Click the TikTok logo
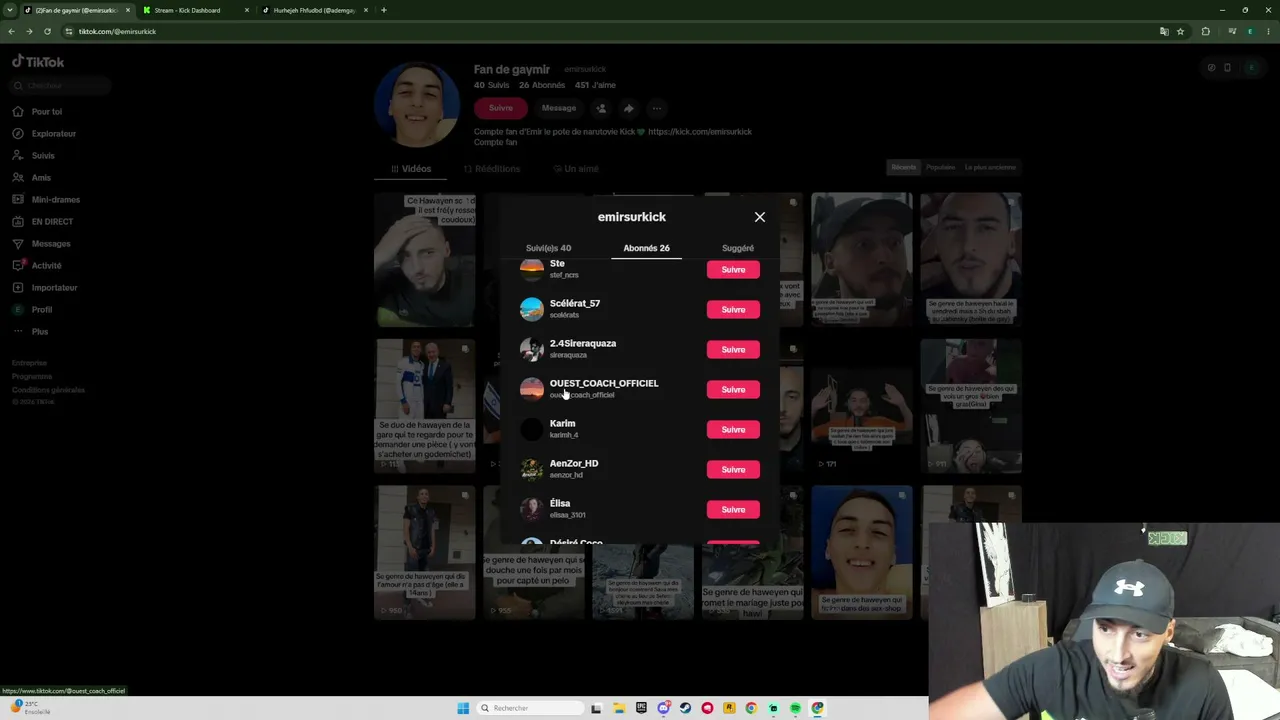The width and height of the screenshot is (1280, 720). pyautogui.click(x=38, y=62)
